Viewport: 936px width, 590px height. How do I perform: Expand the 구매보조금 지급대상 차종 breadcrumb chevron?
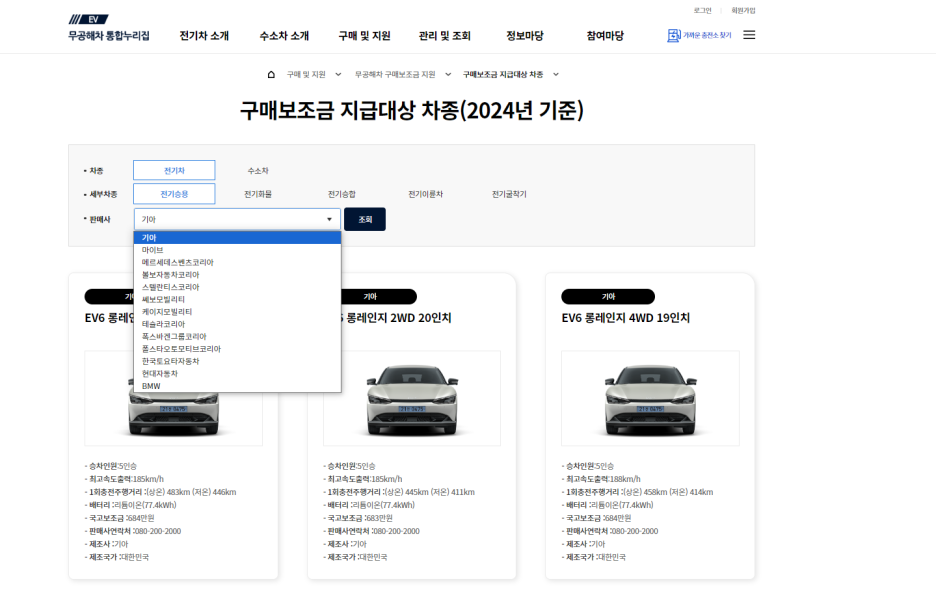pyautogui.click(x=556, y=75)
